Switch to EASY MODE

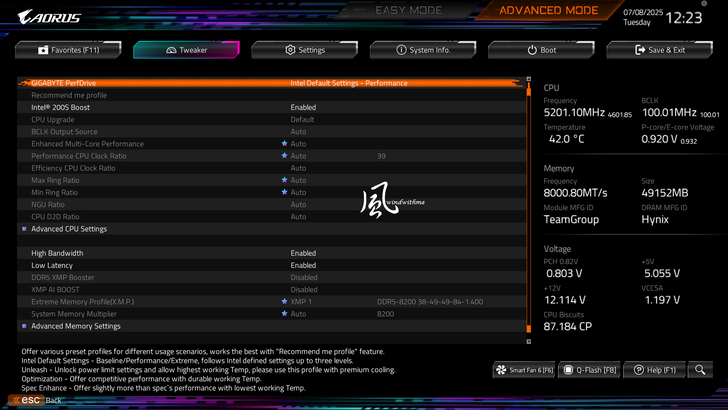409,10
